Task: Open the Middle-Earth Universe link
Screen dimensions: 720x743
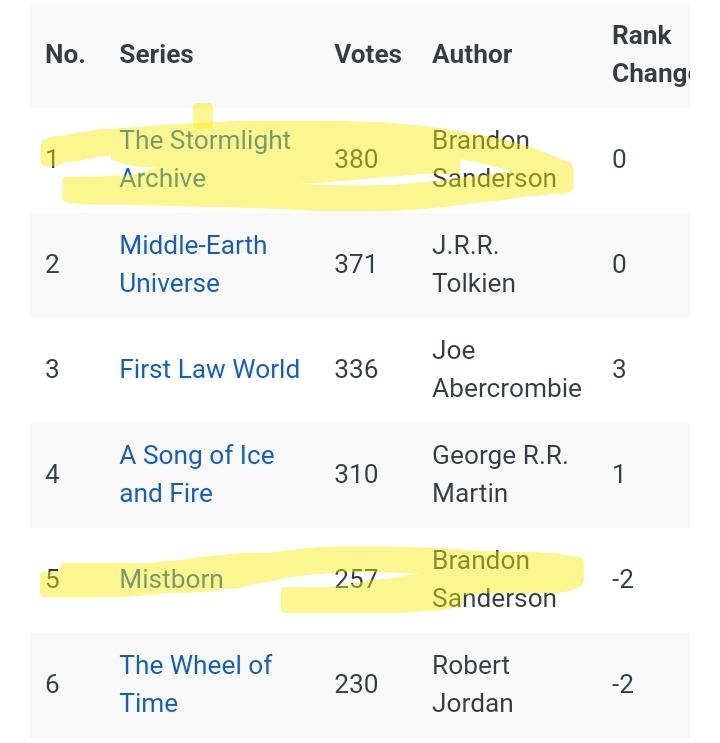Action: coord(193,264)
